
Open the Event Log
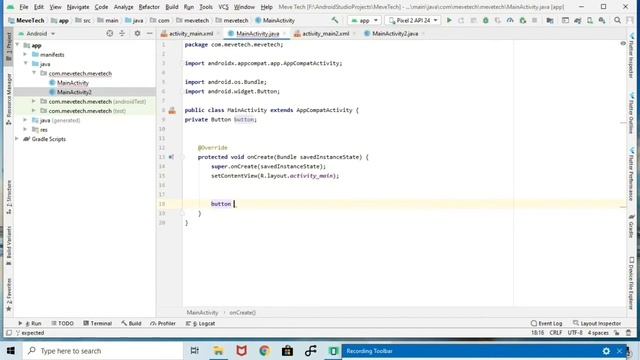tap(547, 323)
